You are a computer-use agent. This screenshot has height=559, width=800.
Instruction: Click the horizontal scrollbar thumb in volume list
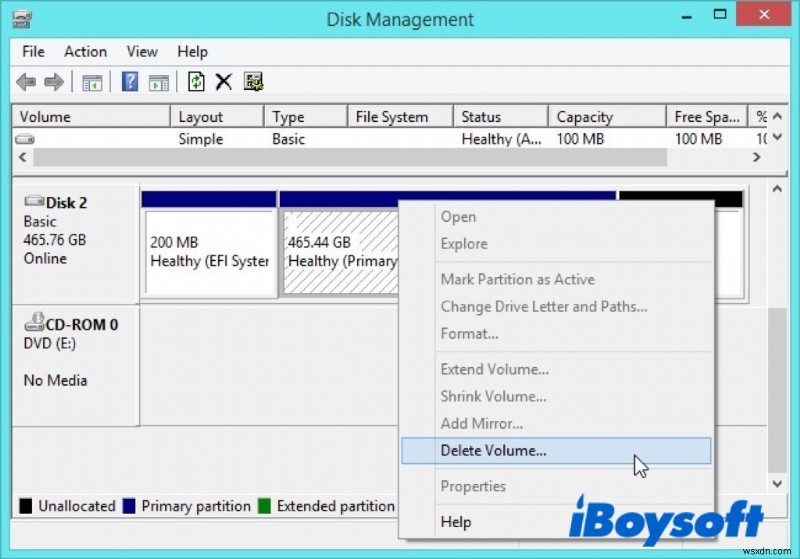[350, 158]
